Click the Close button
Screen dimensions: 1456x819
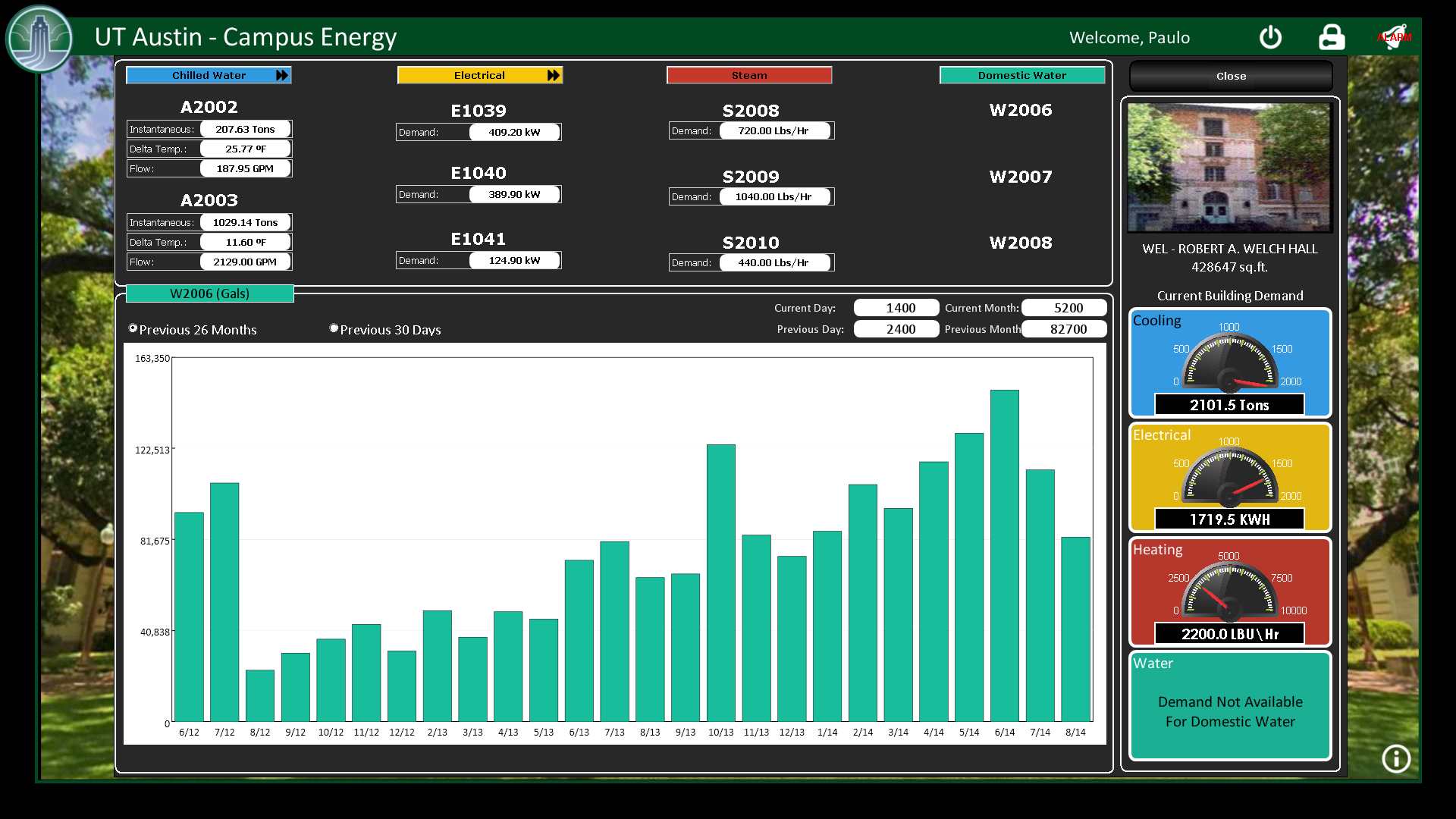tap(1231, 76)
